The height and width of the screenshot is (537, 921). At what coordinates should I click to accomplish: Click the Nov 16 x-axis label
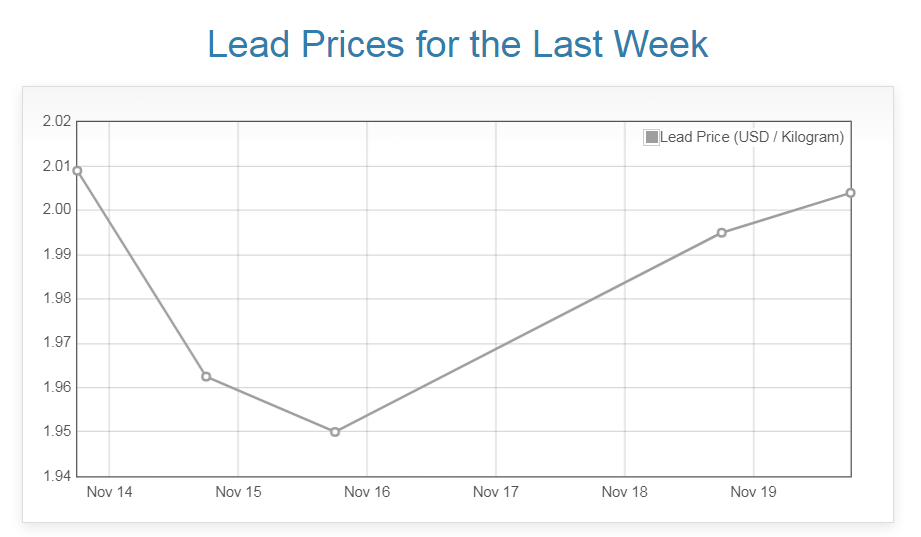(367, 492)
